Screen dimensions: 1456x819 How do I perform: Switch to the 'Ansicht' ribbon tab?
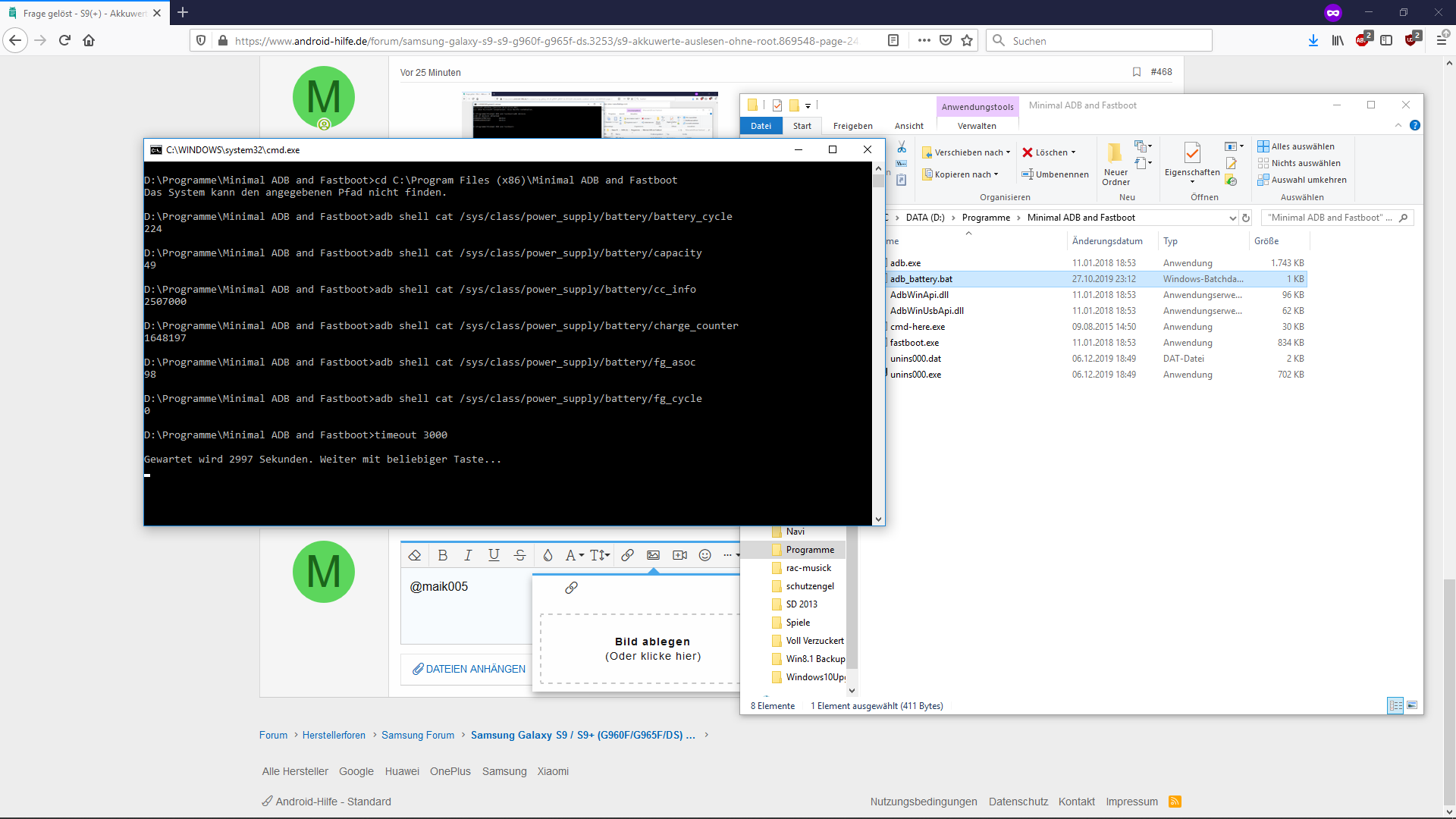[x=908, y=126]
